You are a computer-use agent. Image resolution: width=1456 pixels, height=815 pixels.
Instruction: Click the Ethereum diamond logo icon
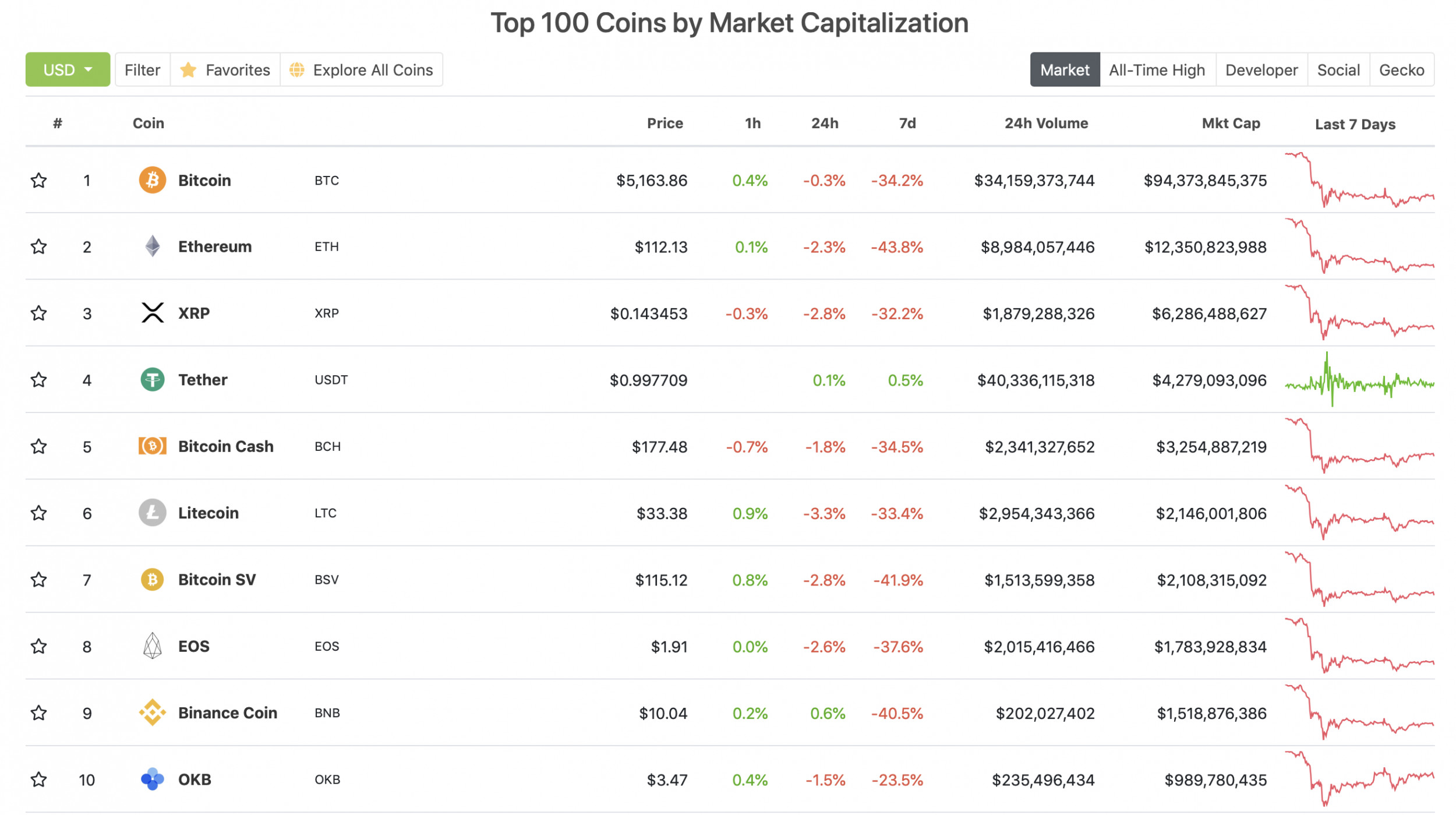click(x=152, y=246)
